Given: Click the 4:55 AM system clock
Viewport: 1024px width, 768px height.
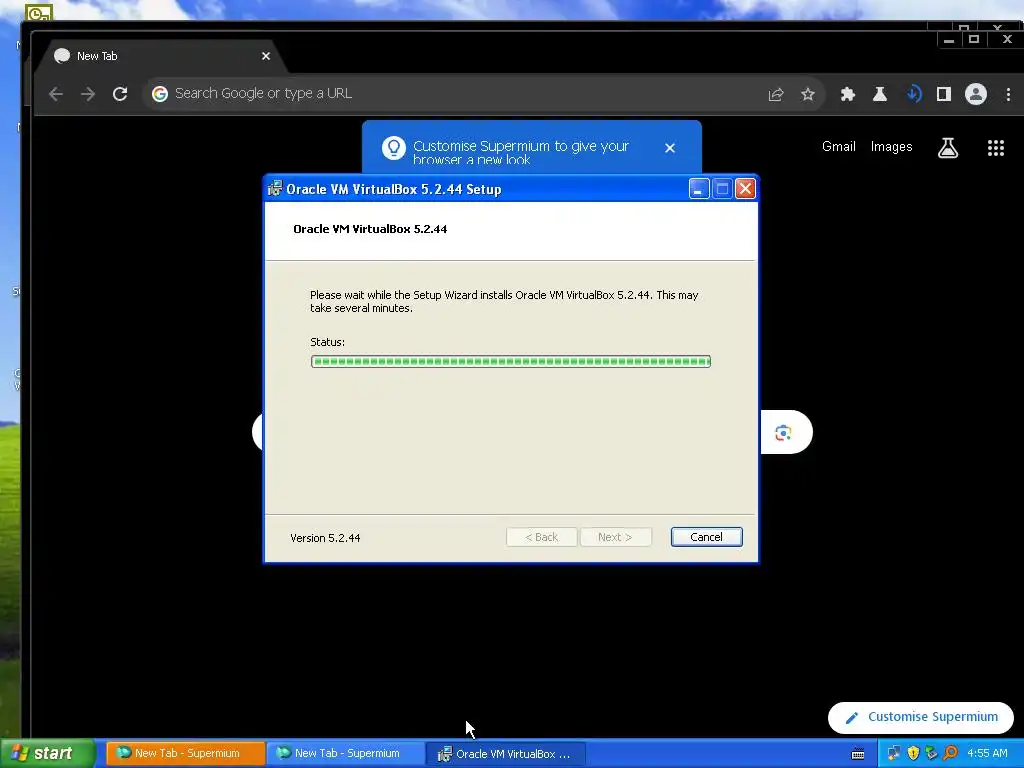Looking at the screenshot, I should pyautogui.click(x=987, y=754).
